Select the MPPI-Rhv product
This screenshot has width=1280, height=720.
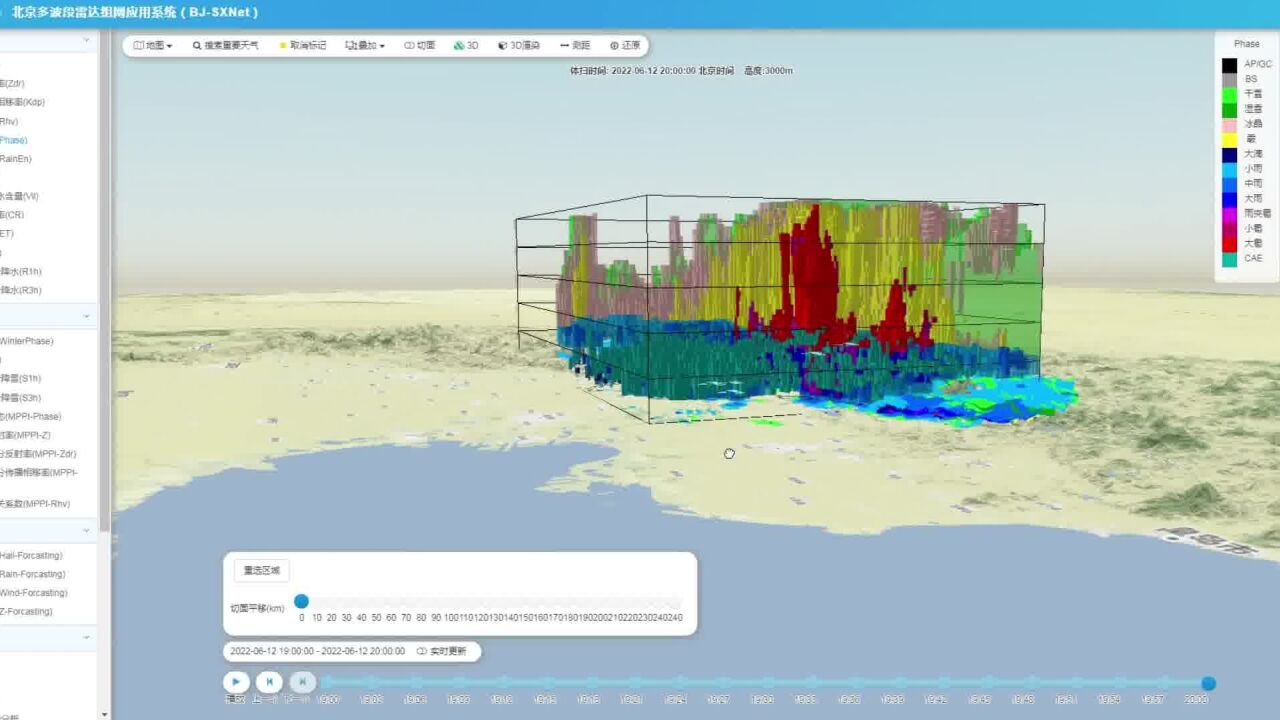(x=35, y=504)
